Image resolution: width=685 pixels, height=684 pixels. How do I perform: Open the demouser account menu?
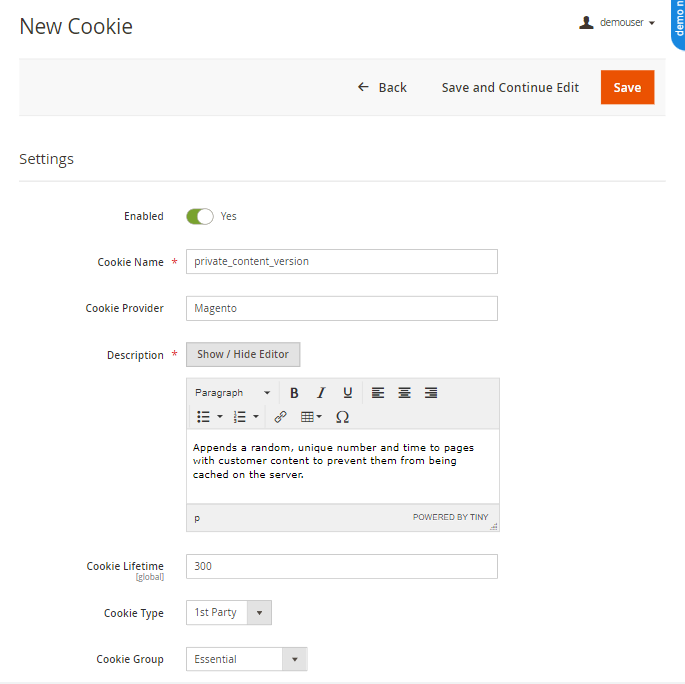click(x=617, y=22)
